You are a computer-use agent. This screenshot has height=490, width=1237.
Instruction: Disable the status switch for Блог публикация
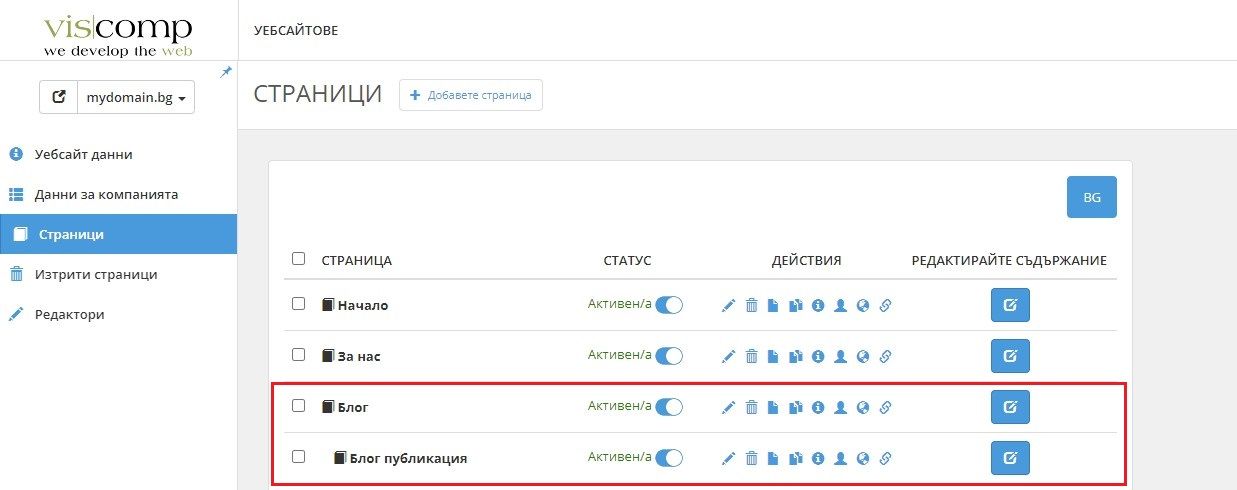point(668,458)
